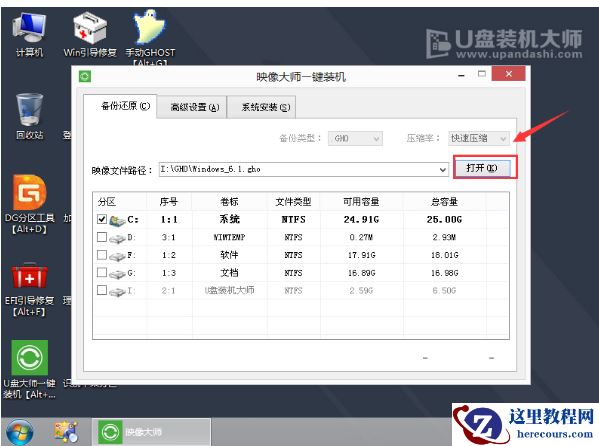Click the Windows Start orb
The height and width of the screenshot is (446, 599).
pyautogui.click(x=19, y=432)
